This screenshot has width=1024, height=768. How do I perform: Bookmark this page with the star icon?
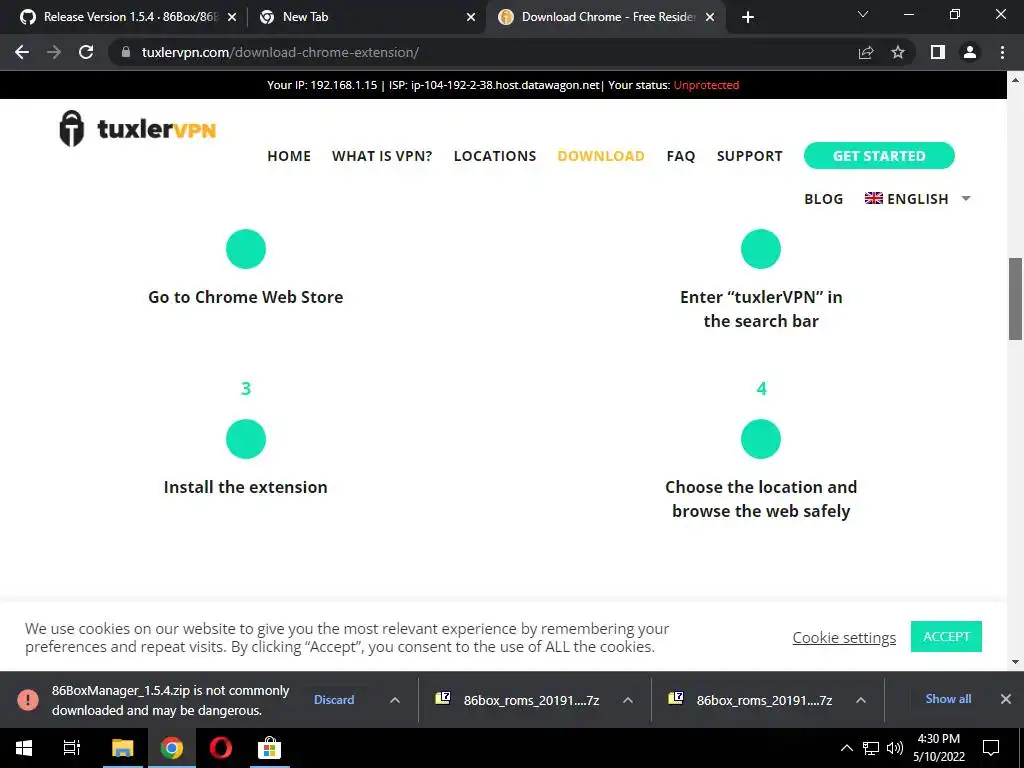point(898,52)
